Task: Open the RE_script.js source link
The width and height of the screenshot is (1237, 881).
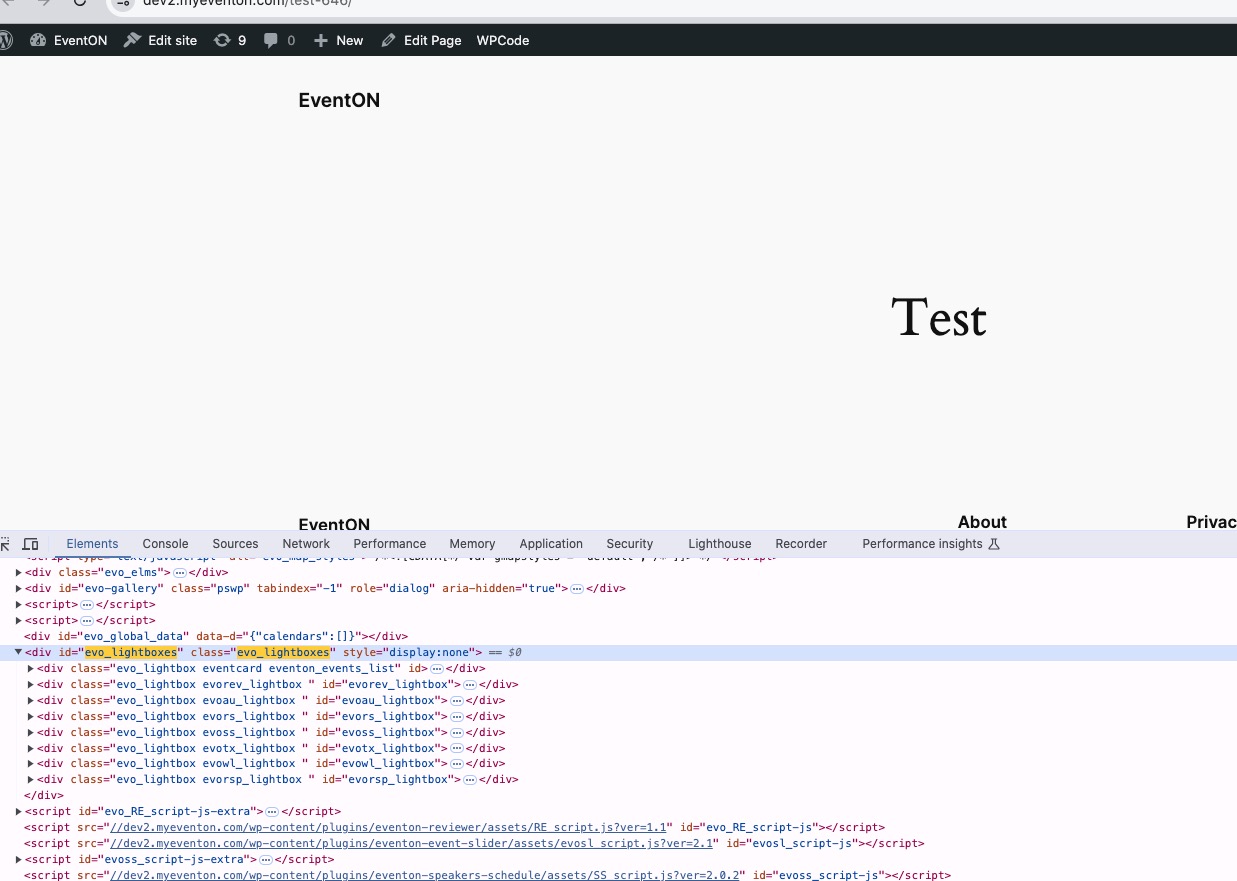Action: click(388, 827)
